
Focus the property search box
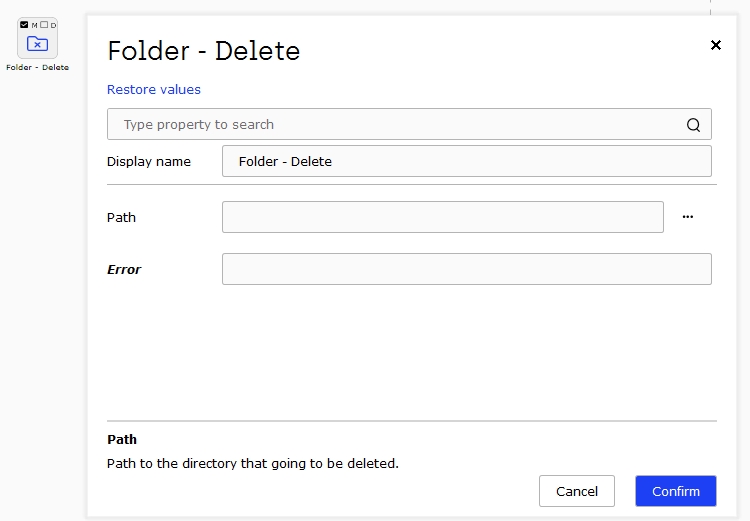(409, 124)
